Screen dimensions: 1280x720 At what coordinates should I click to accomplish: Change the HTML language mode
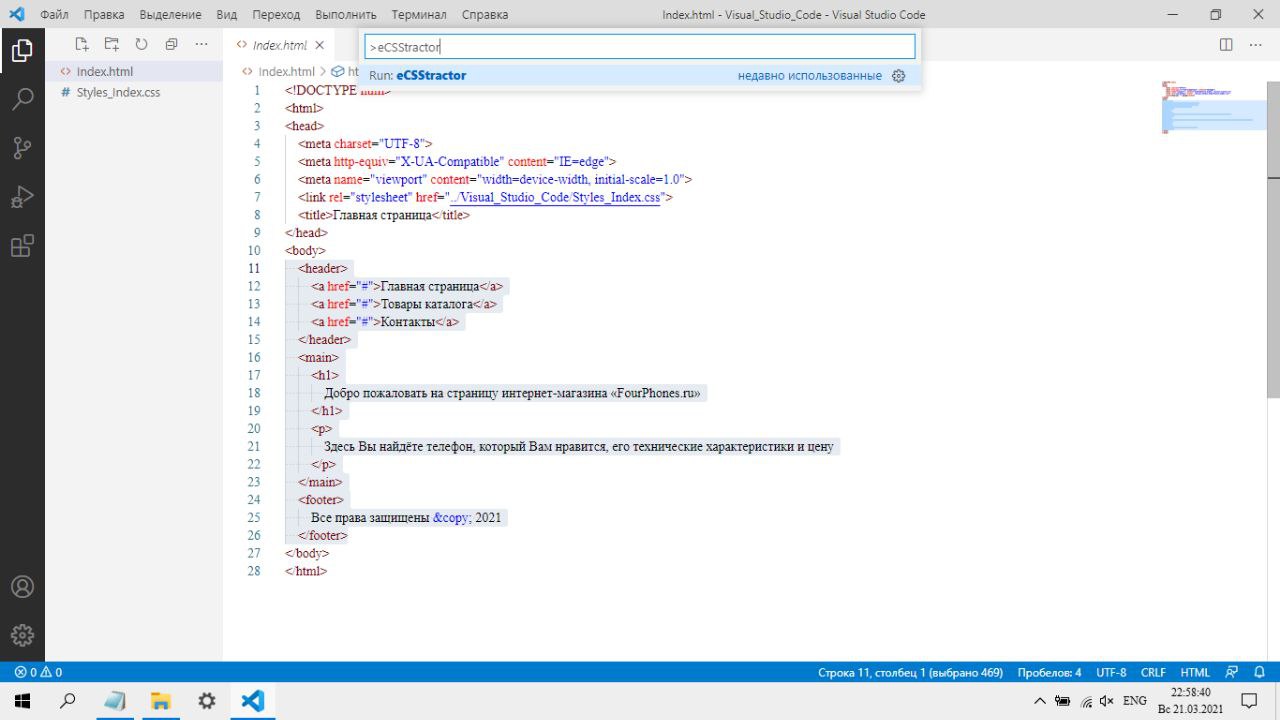point(1195,672)
